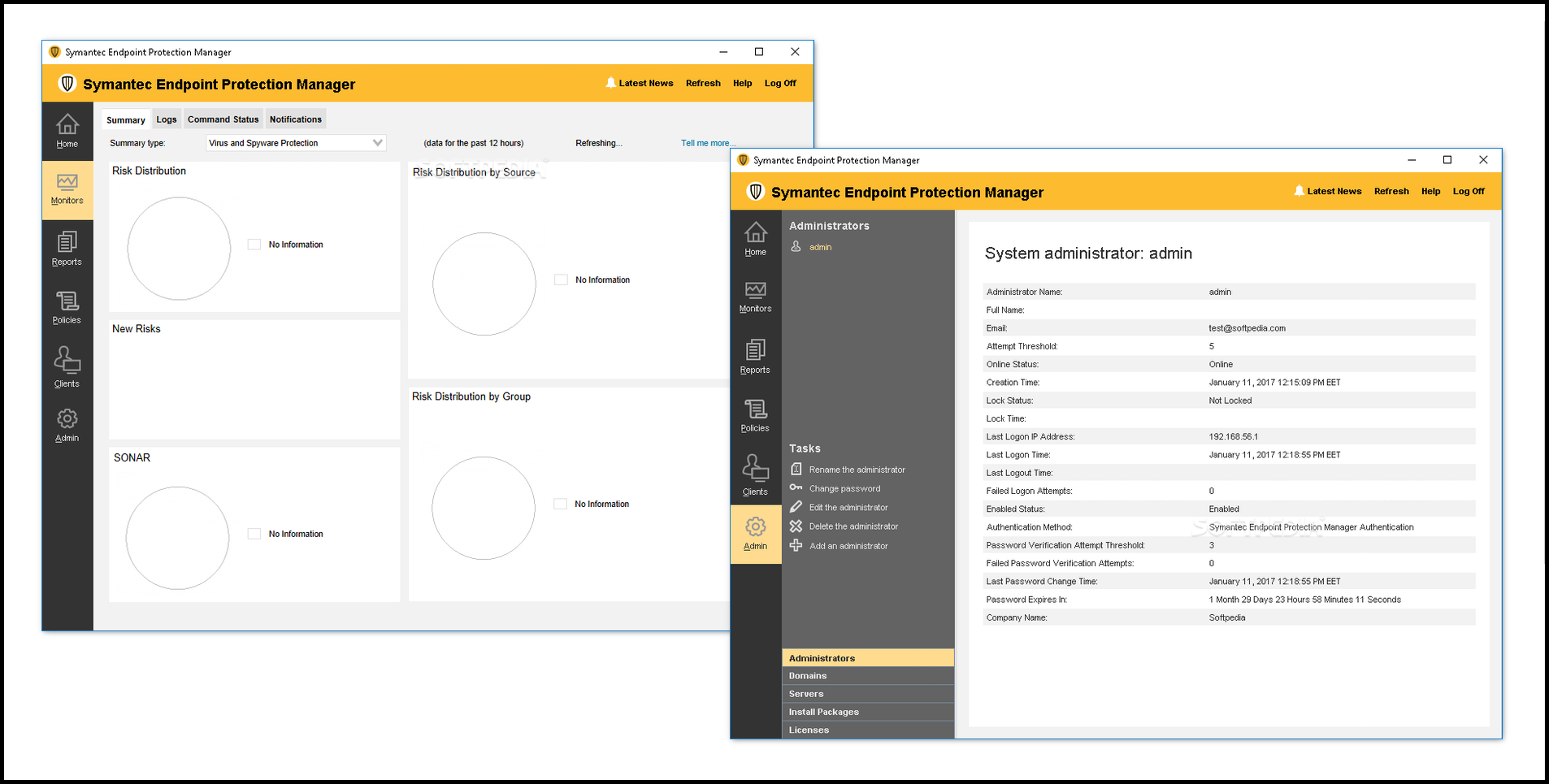Click Log Off in the front window
Viewport: 1549px width, 784px height.
point(1469,191)
